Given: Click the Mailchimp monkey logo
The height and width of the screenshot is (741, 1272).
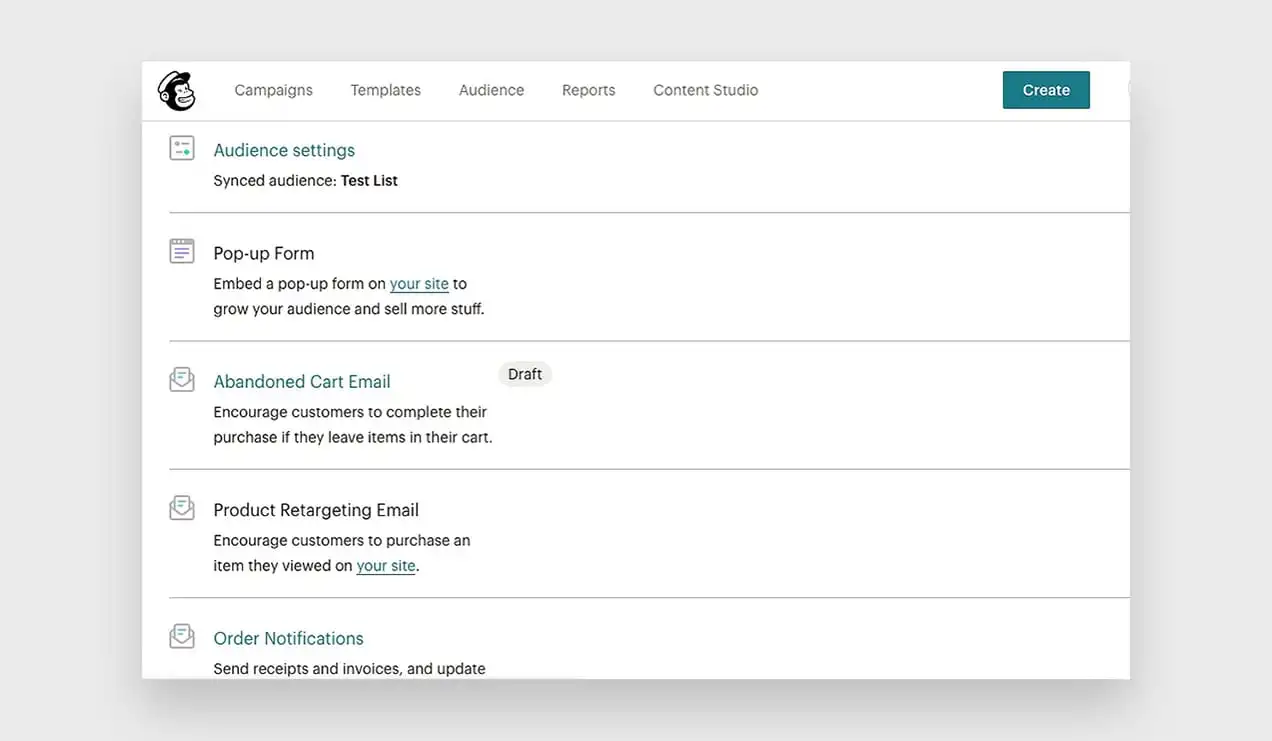Looking at the screenshot, I should [x=177, y=91].
